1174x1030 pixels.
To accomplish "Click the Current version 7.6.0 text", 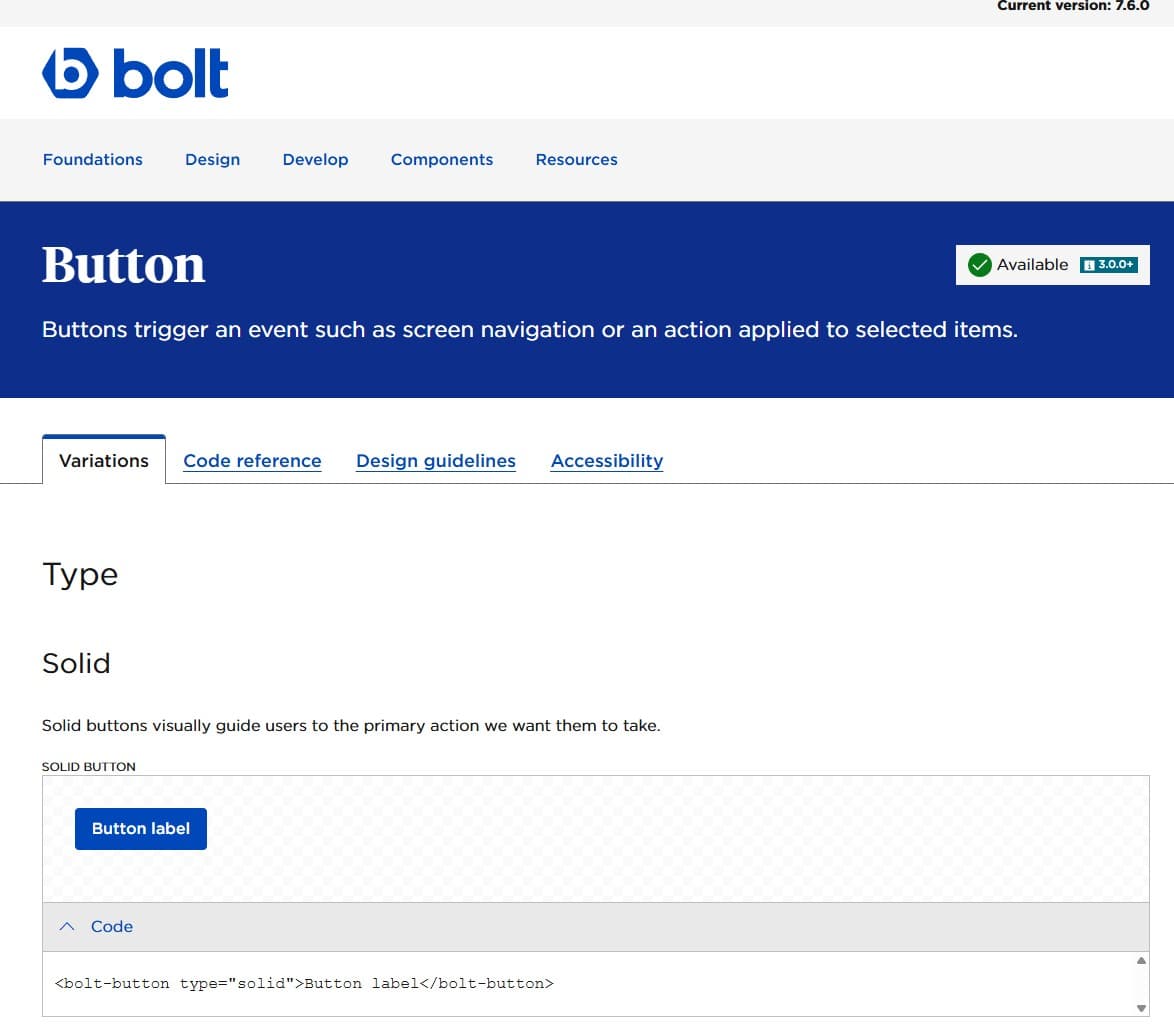I will point(1072,6).
